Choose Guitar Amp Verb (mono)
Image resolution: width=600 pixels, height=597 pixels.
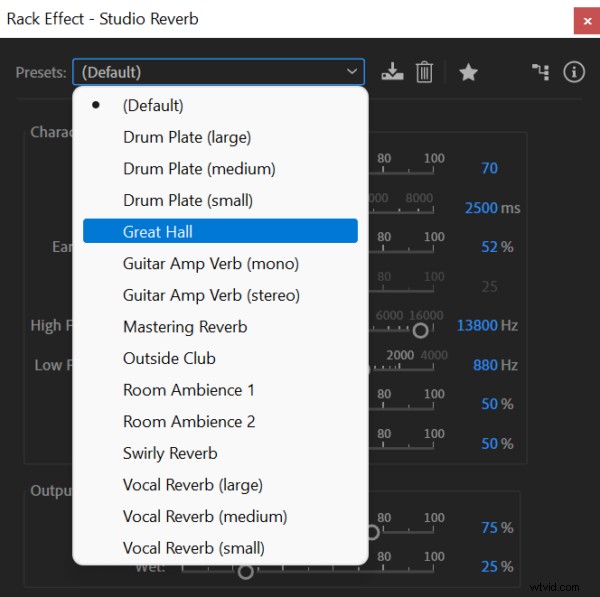(220, 264)
